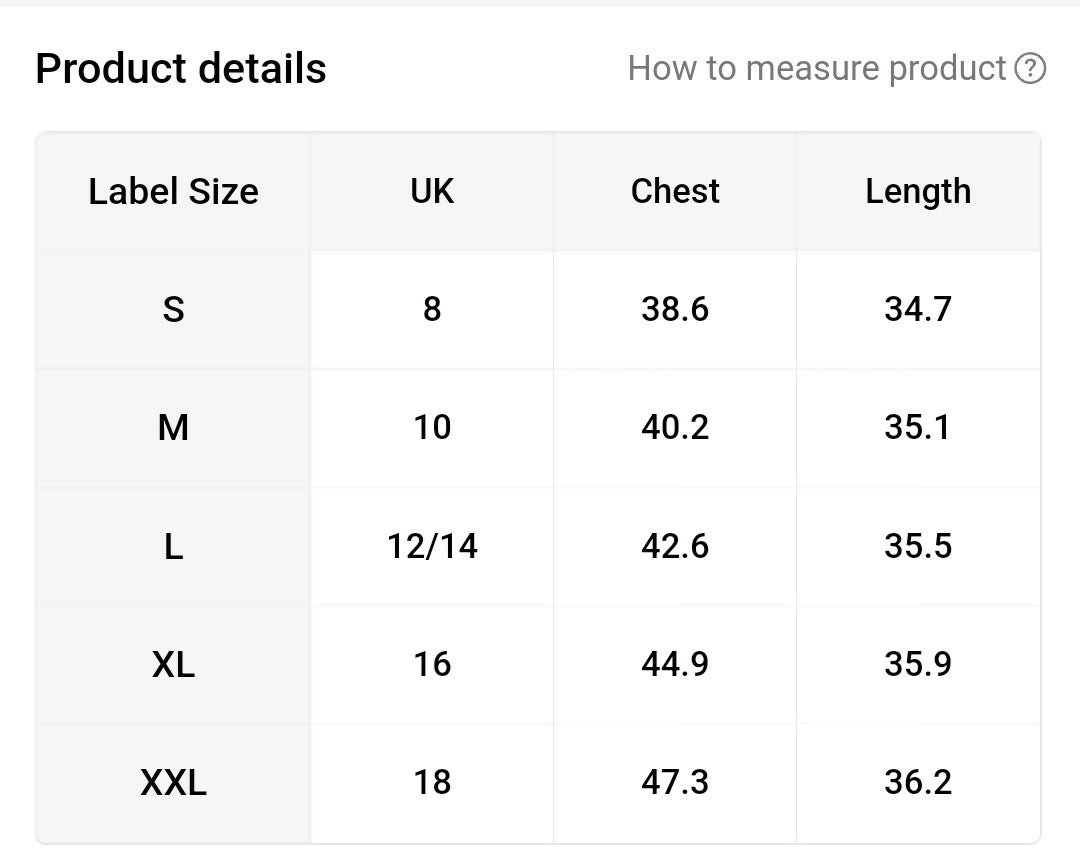Viewport: 1080px width, 850px height.
Task: Click the XXL label size cell
Action: click(x=173, y=782)
